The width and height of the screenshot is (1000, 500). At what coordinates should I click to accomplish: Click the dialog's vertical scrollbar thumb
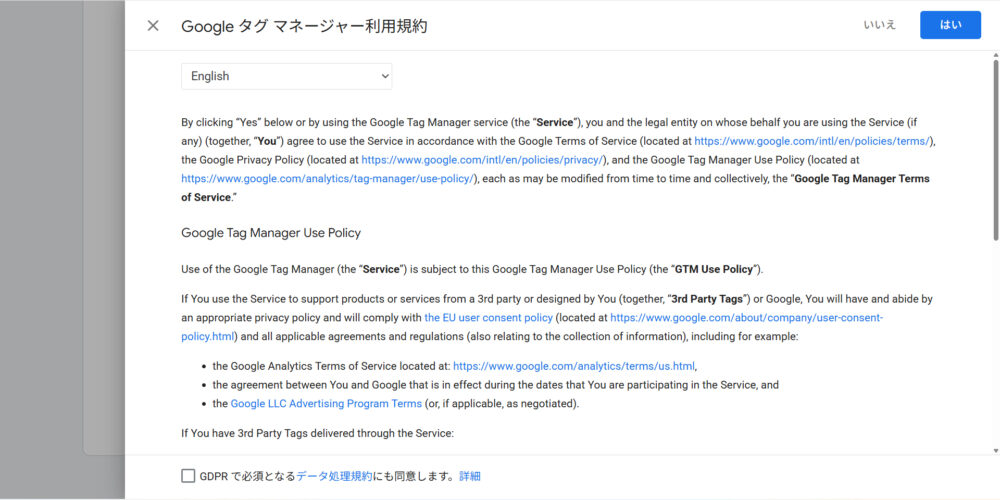[x=995, y=150]
